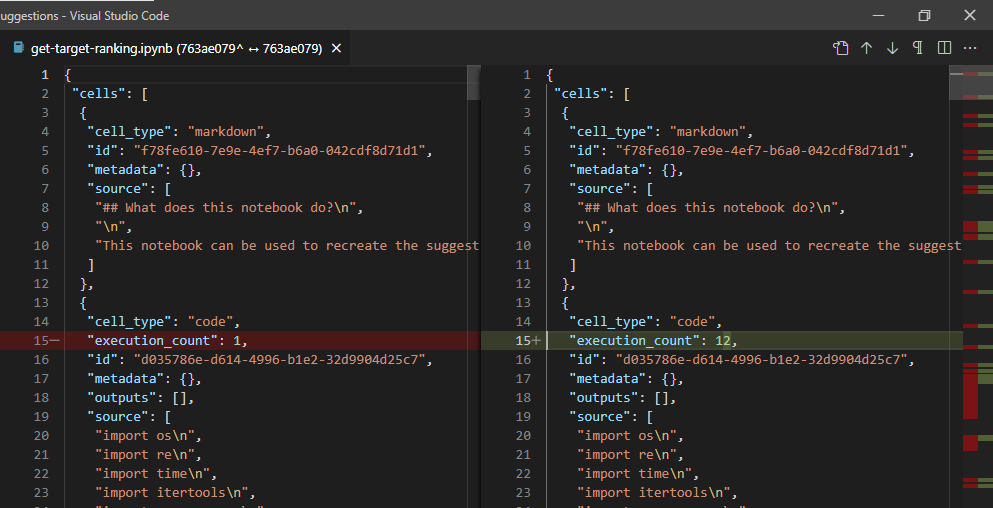Click the removed line 15 in left pane
Image resolution: width=993 pixels, height=508 pixels.
click(240, 341)
